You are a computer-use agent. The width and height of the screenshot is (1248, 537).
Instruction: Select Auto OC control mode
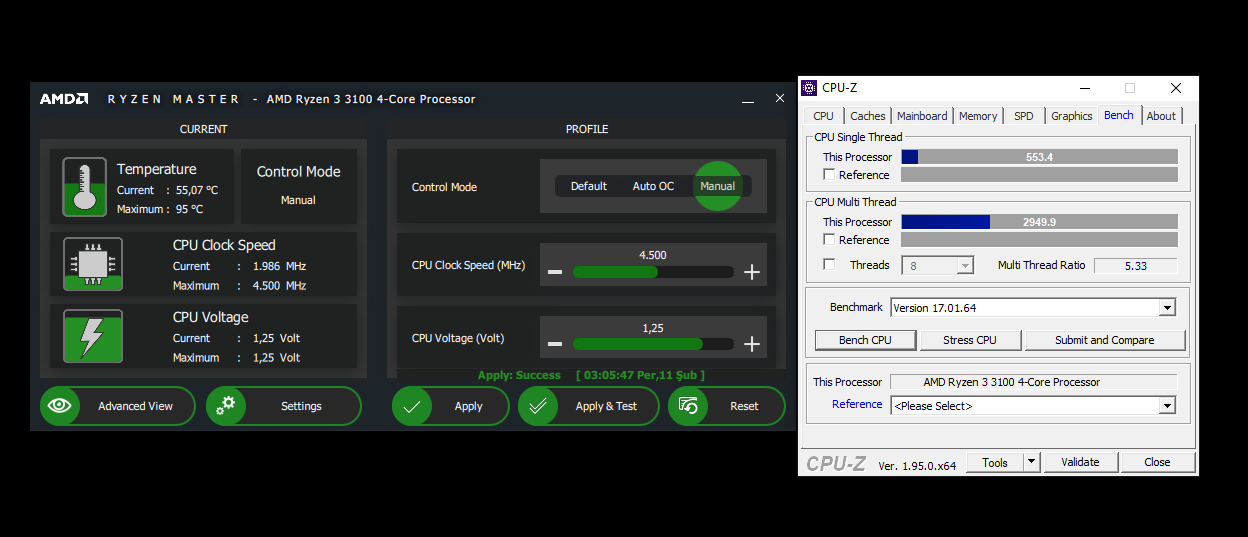coord(653,186)
